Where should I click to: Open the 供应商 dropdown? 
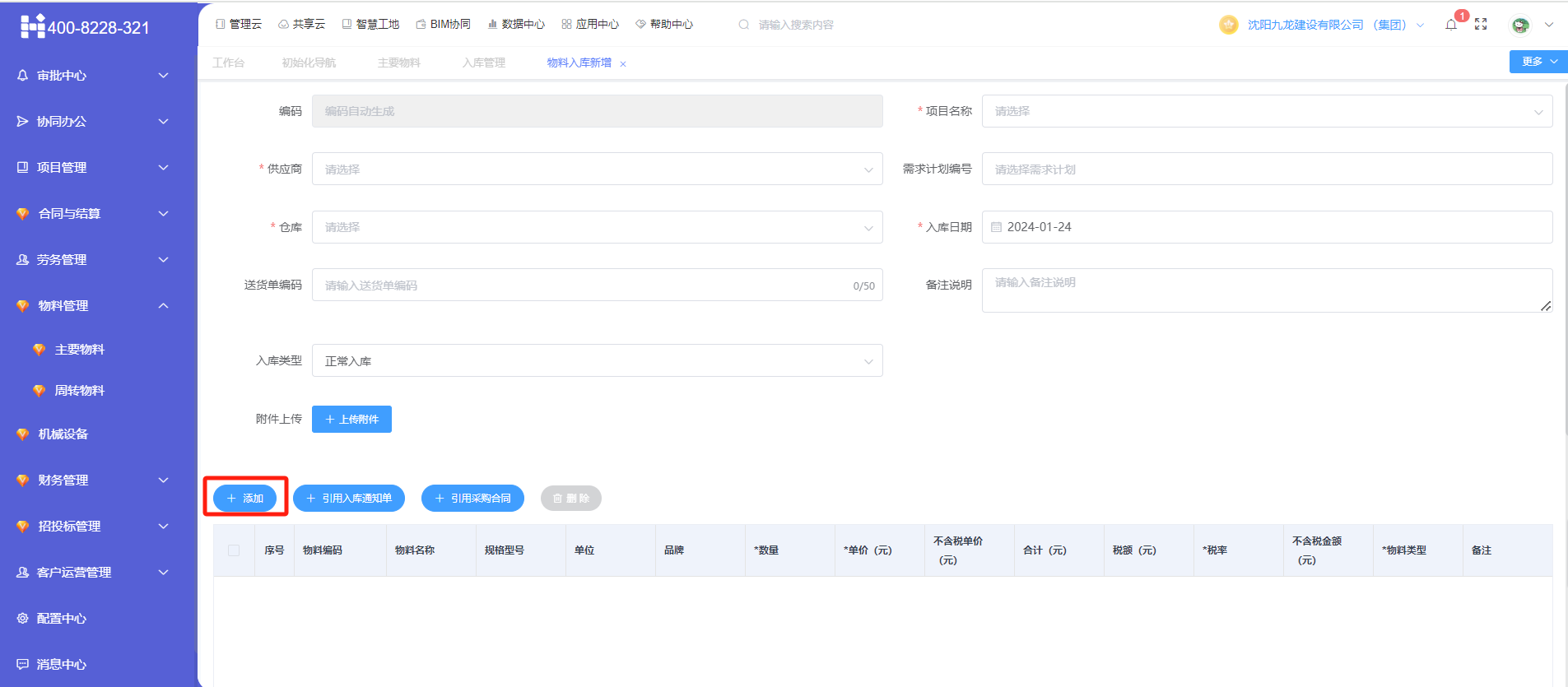click(x=597, y=169)
